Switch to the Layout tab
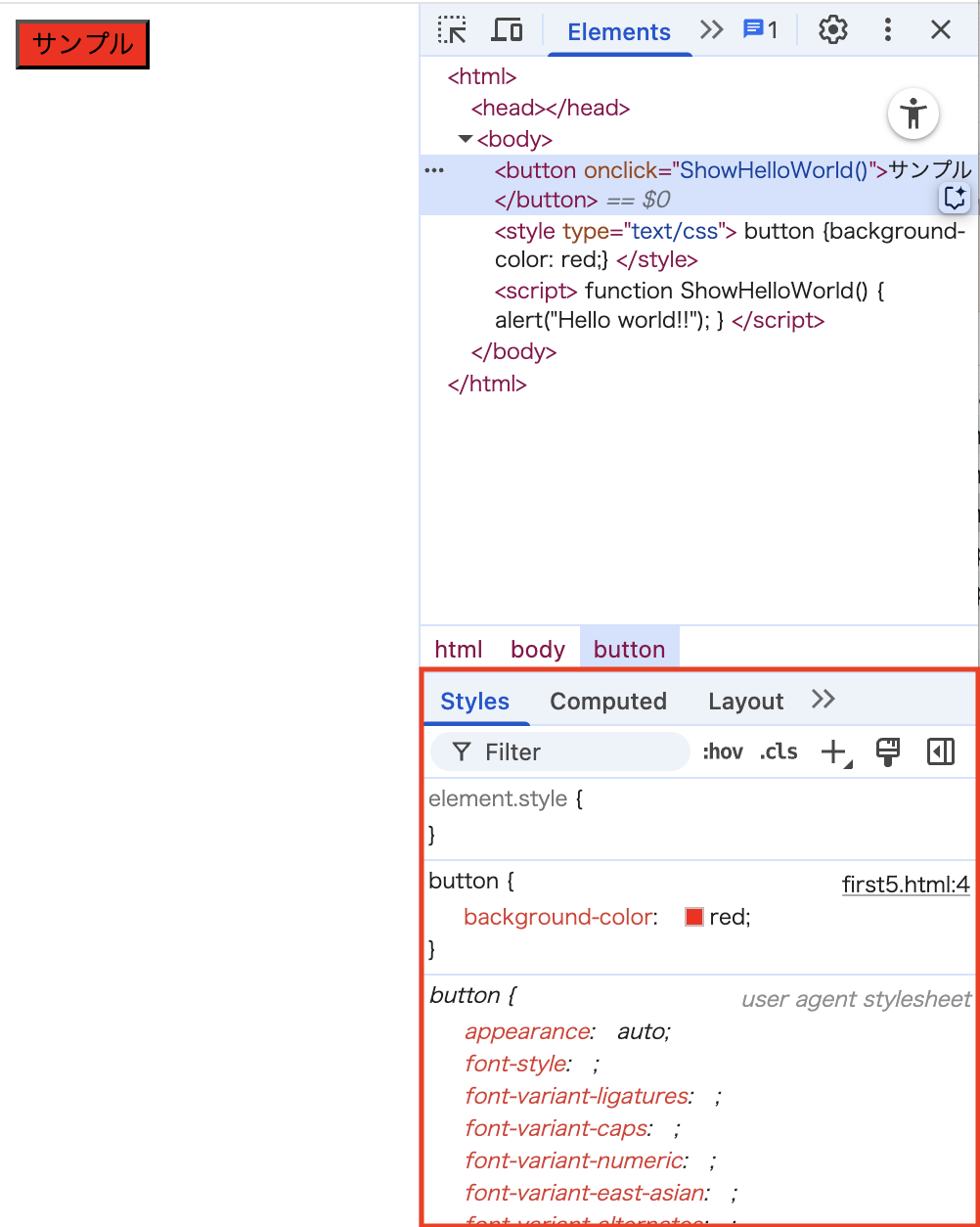980x1227 pixels. click(x=745, y=701)
